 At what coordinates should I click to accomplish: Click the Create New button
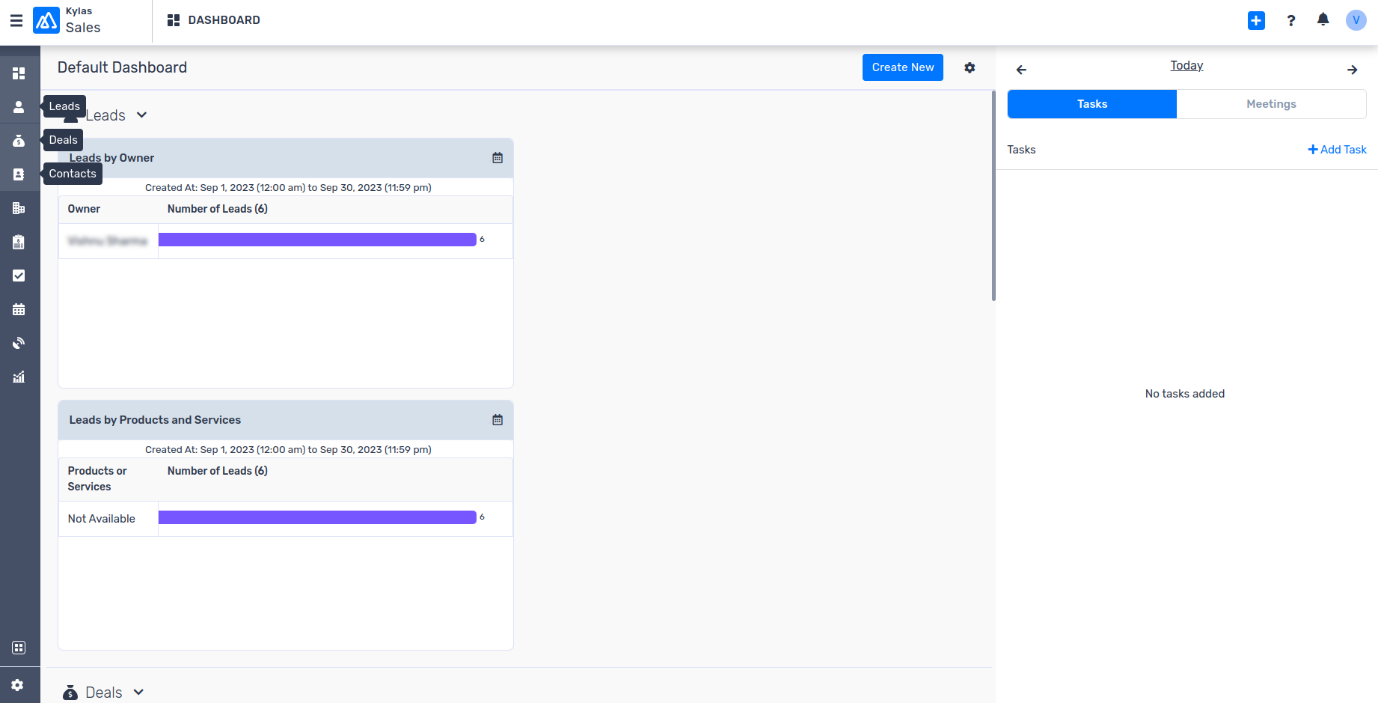(902, 67)
